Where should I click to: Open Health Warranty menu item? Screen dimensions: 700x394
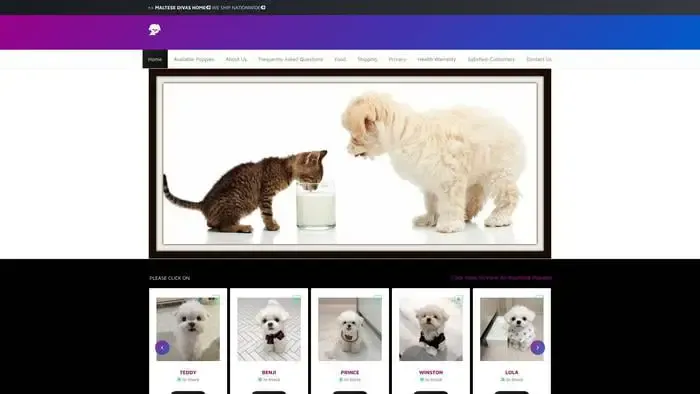[x=437, y=59]
